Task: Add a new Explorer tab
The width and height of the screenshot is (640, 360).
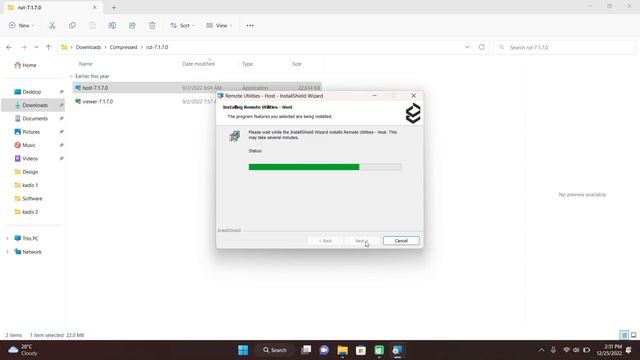Action: click(x=114, y=7)
